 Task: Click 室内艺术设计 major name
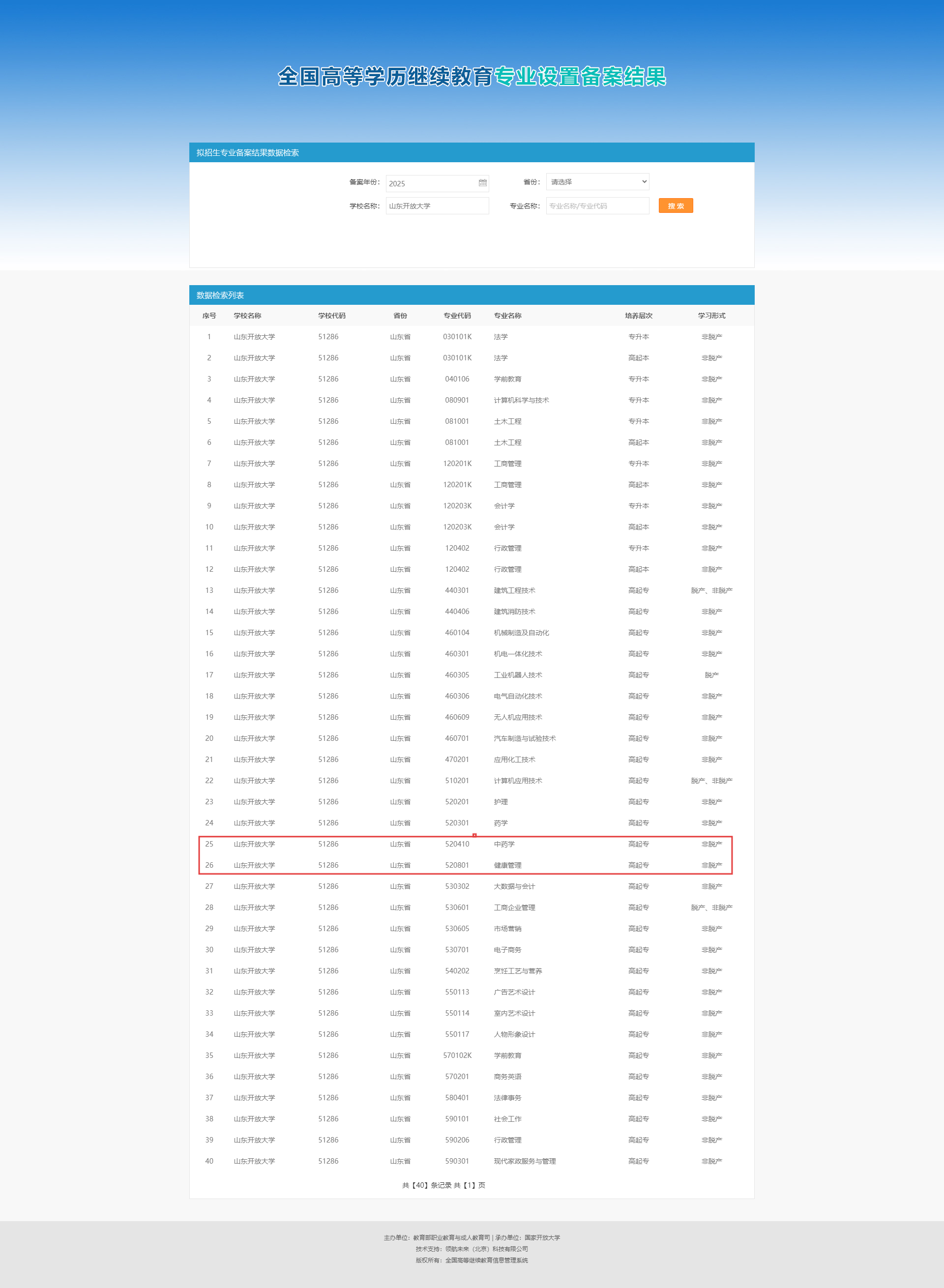[514, 1013]
